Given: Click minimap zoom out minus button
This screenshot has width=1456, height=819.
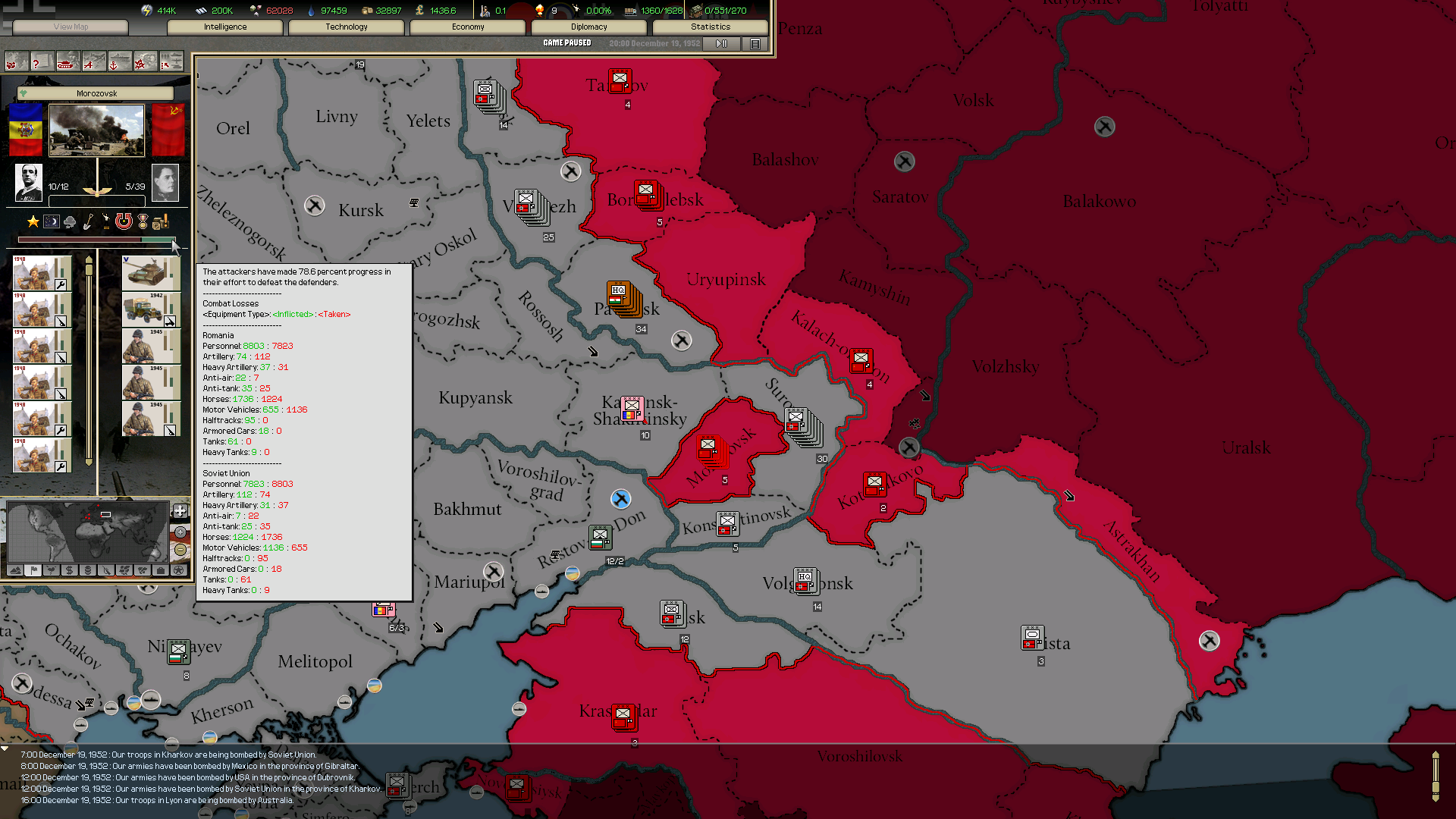Looking at the screenshot, I should pos(180,550).
